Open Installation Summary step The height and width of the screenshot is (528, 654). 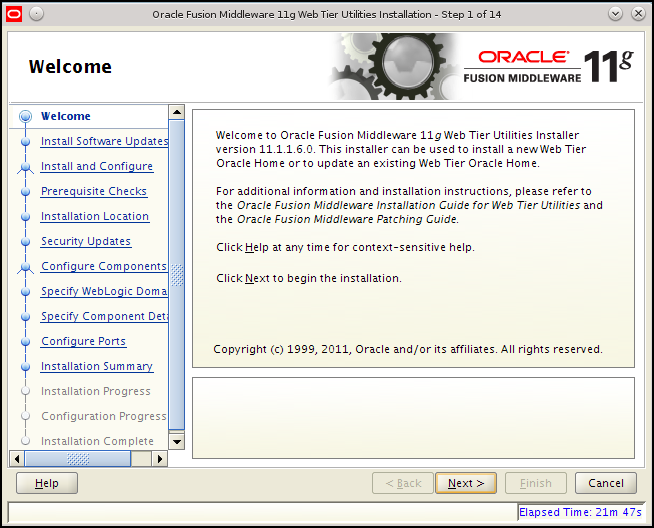(x=97, y=367)
